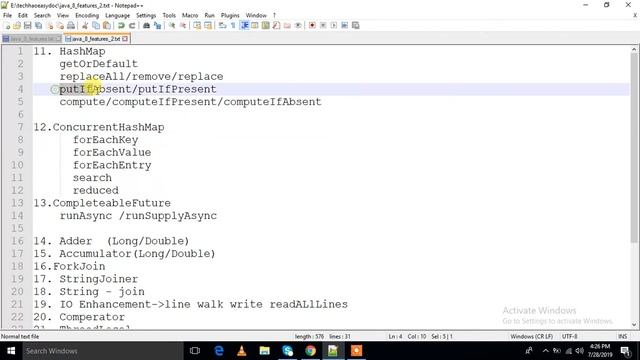640x360 pixels.
Task: Click the Zoom In toolbar icon
Action: [x=172, y=25]
